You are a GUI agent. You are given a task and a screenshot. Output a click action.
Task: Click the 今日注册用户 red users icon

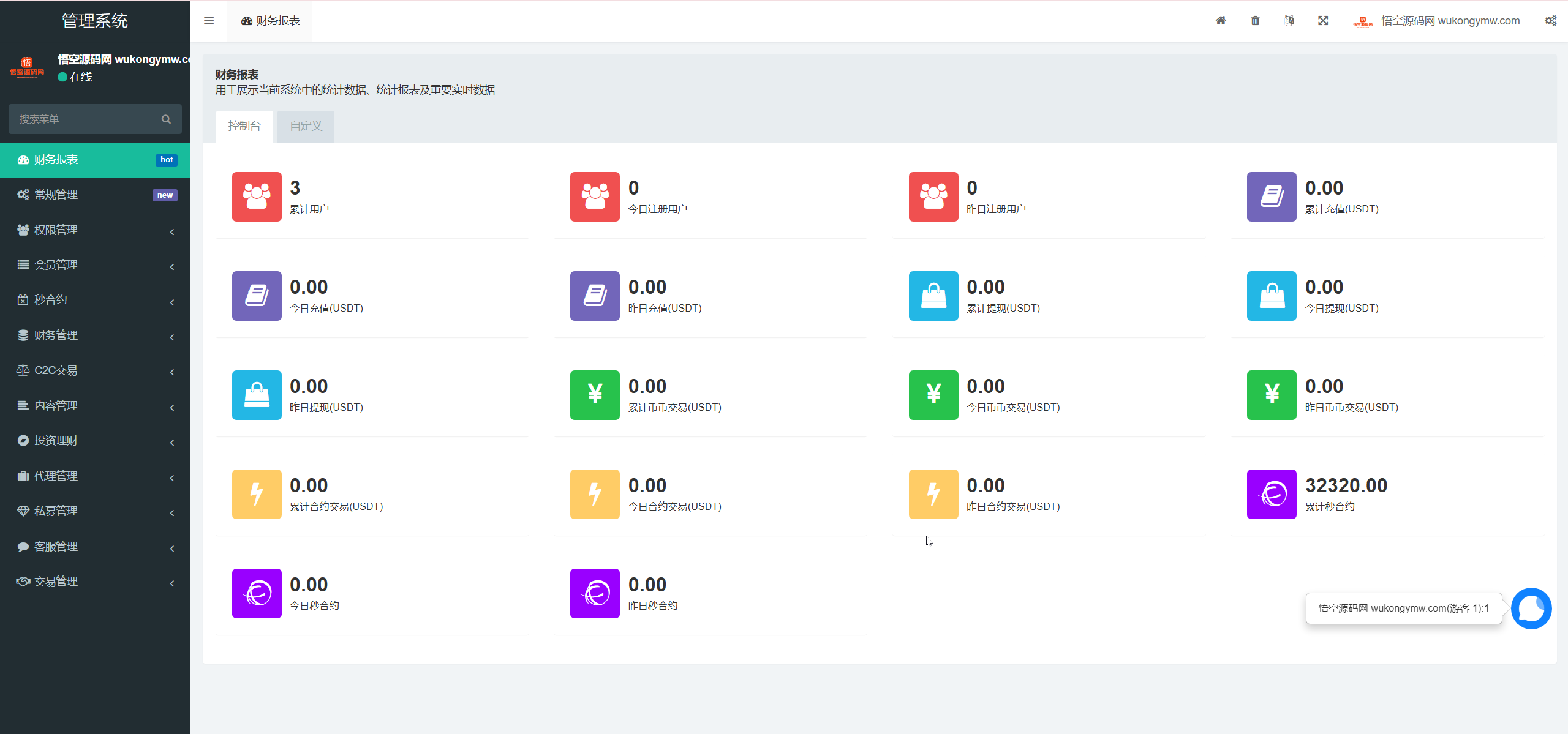click(595, 197)
